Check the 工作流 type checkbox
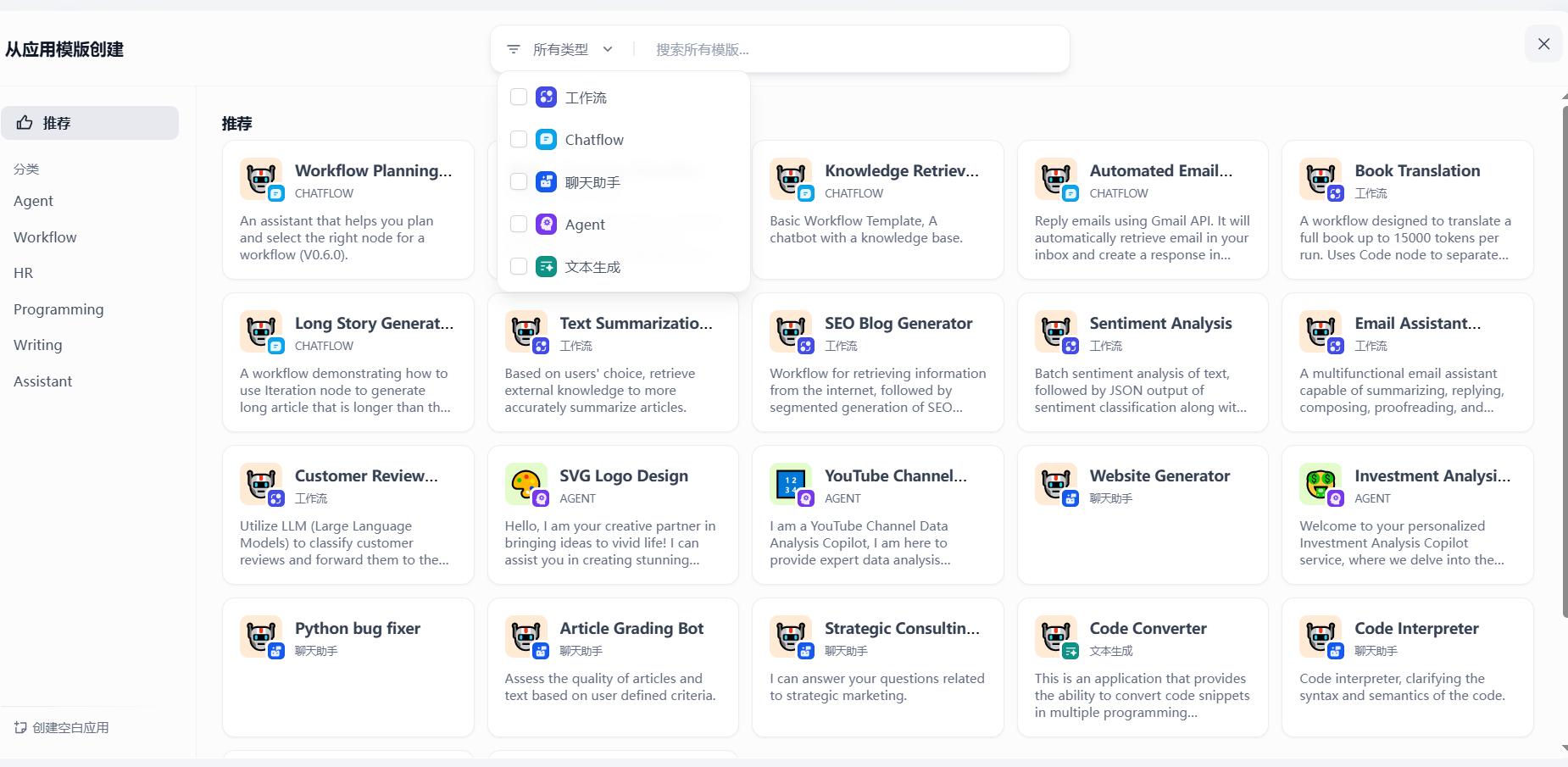Image resolution: width=1568 pixels, height=767 pixels. 519,97
